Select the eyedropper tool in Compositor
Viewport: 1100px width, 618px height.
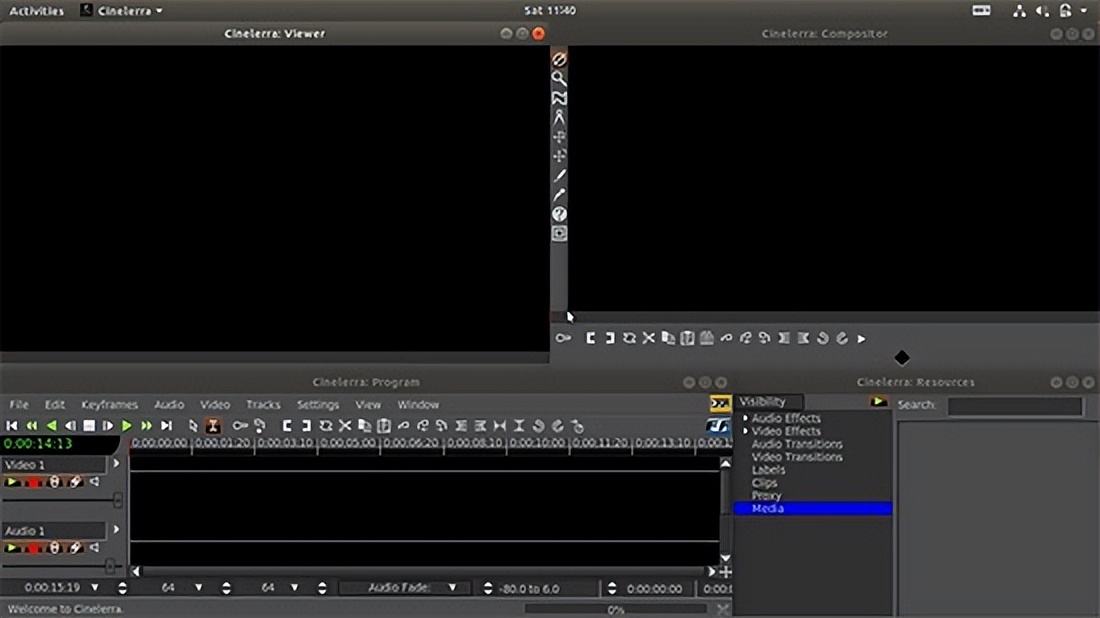pos(559,195)
